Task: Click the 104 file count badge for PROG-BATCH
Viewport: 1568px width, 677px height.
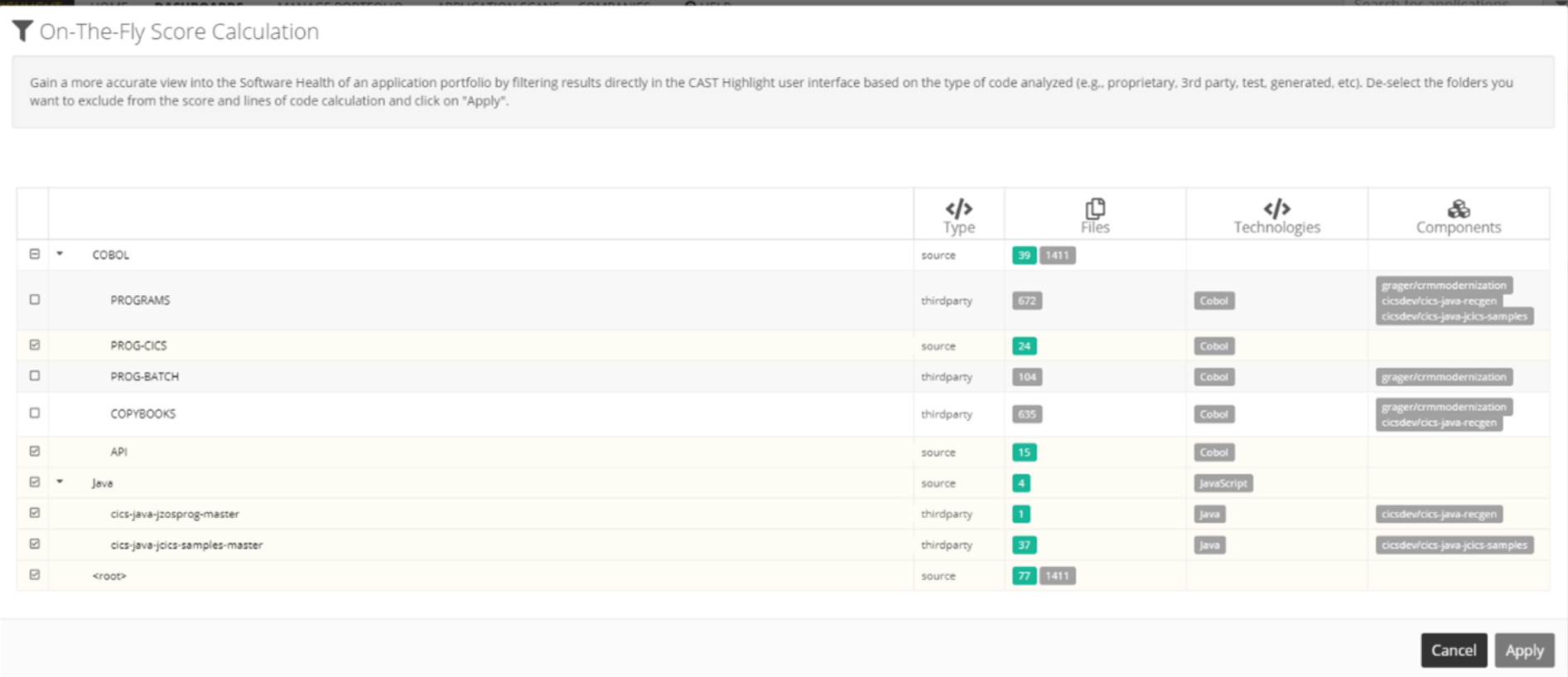Action: click(1027, 377)
